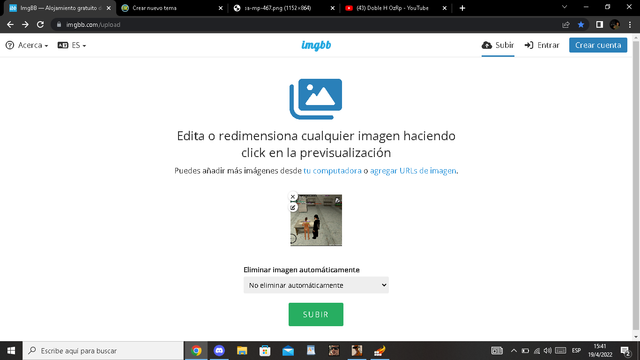Close the Crear nuevo tema tab

[220, 8]
